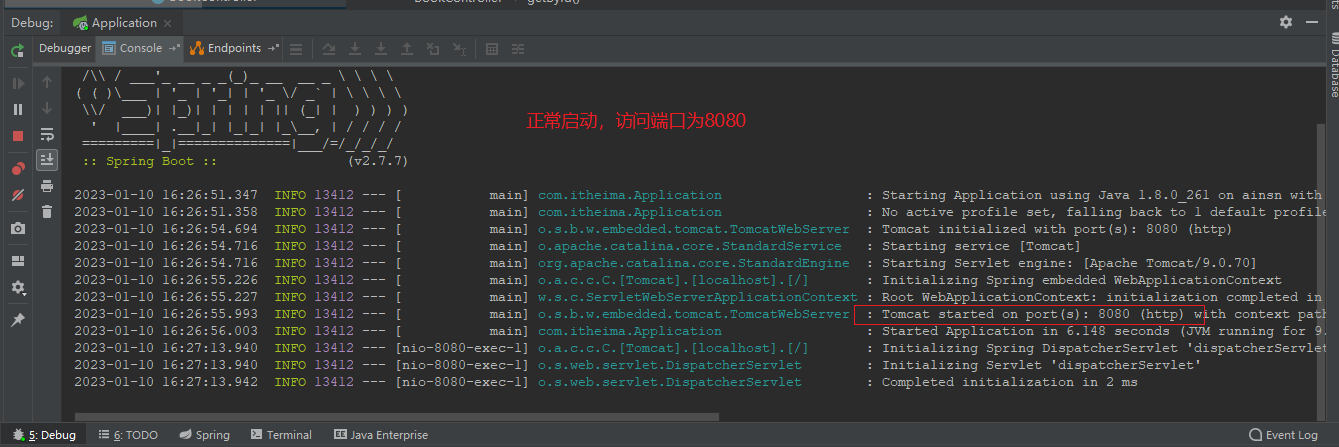This screenshot has width=1339, height=447.
Task: Click the Step Over icon
Action: pyautogui.click(x=329, y=48)
